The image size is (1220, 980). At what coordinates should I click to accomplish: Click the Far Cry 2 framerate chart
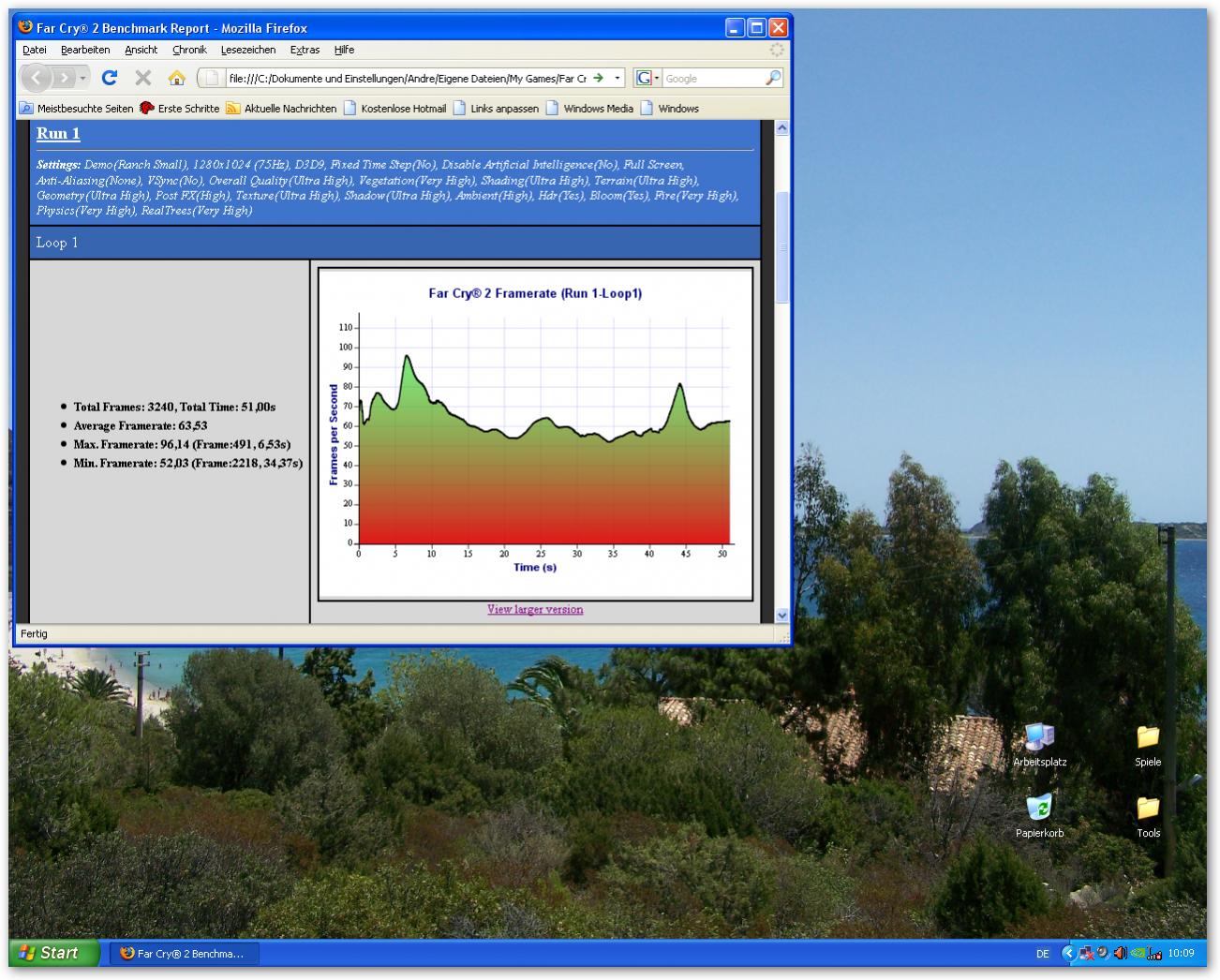point(535,434)
